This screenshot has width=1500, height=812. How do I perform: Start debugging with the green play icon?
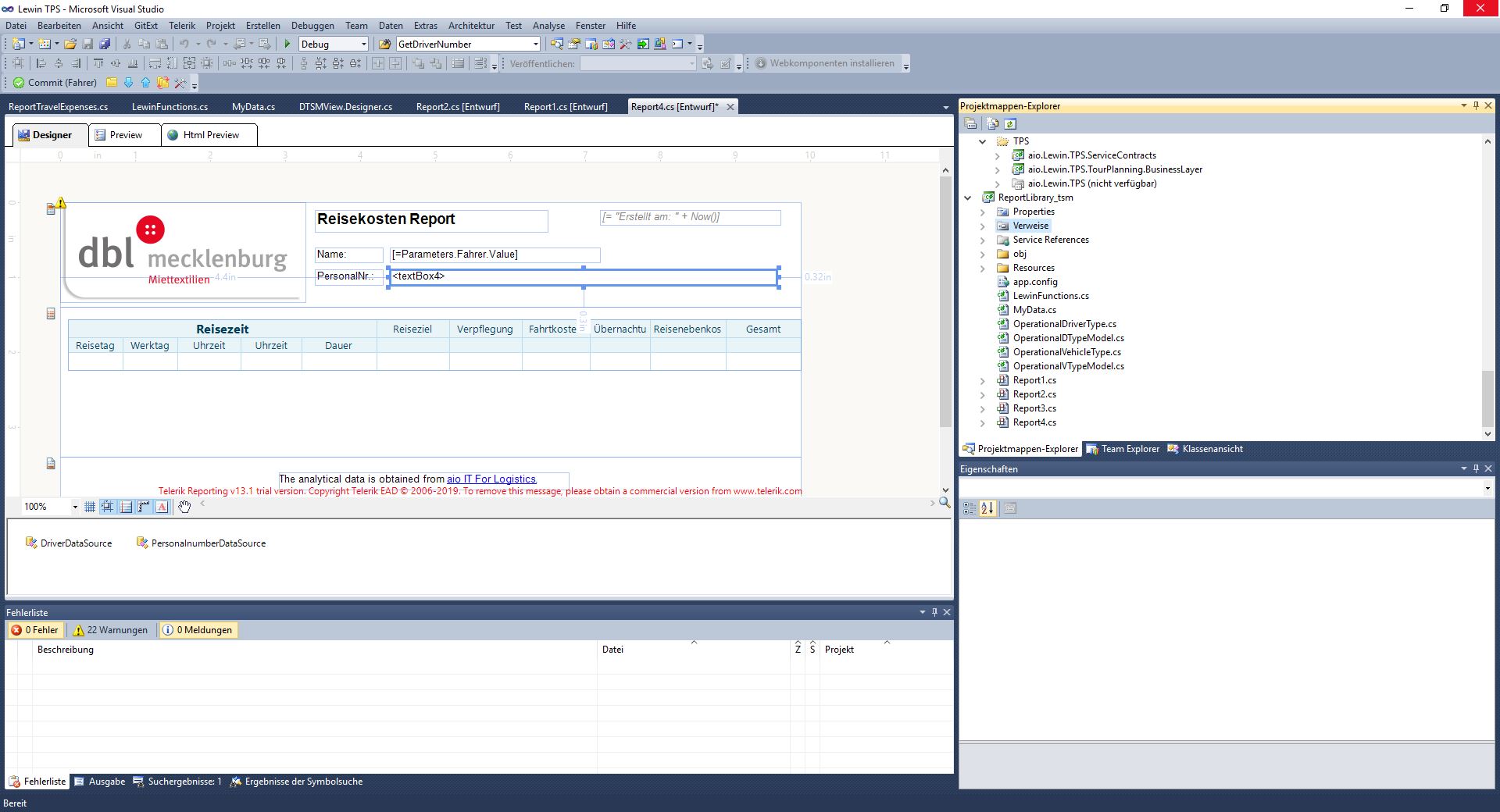coord(287,45)
